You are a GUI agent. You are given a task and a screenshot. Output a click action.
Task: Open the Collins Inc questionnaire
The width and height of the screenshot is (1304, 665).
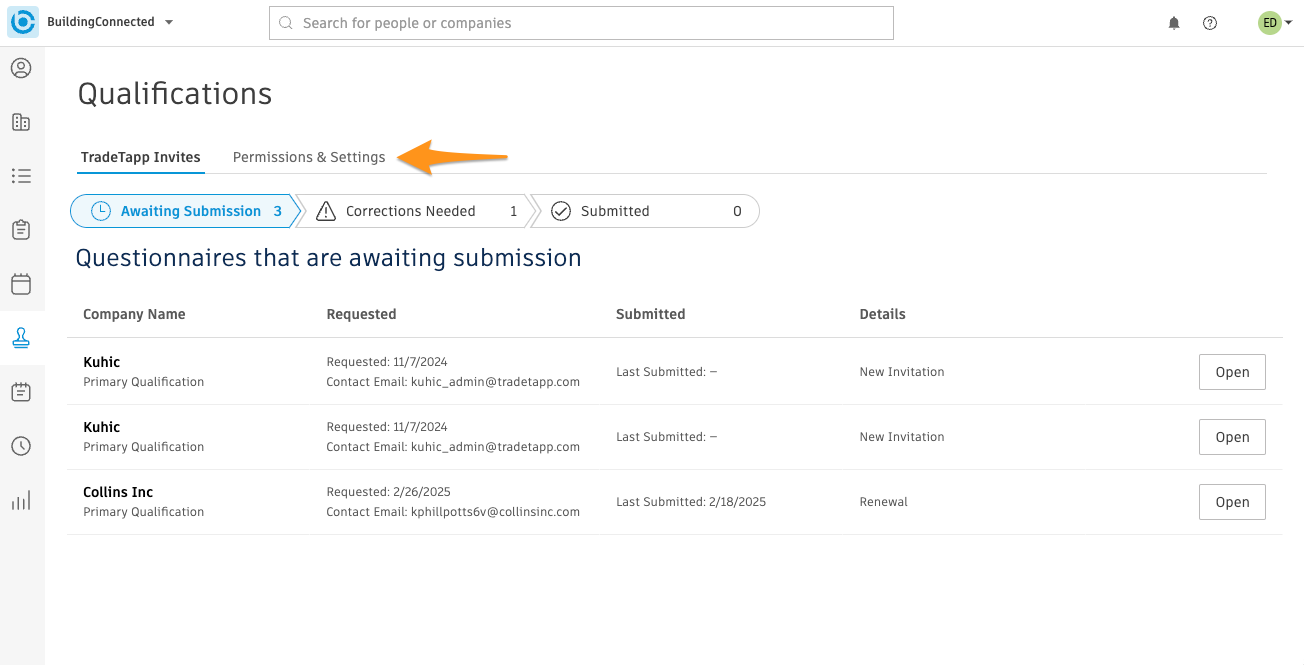(1232, 502)
